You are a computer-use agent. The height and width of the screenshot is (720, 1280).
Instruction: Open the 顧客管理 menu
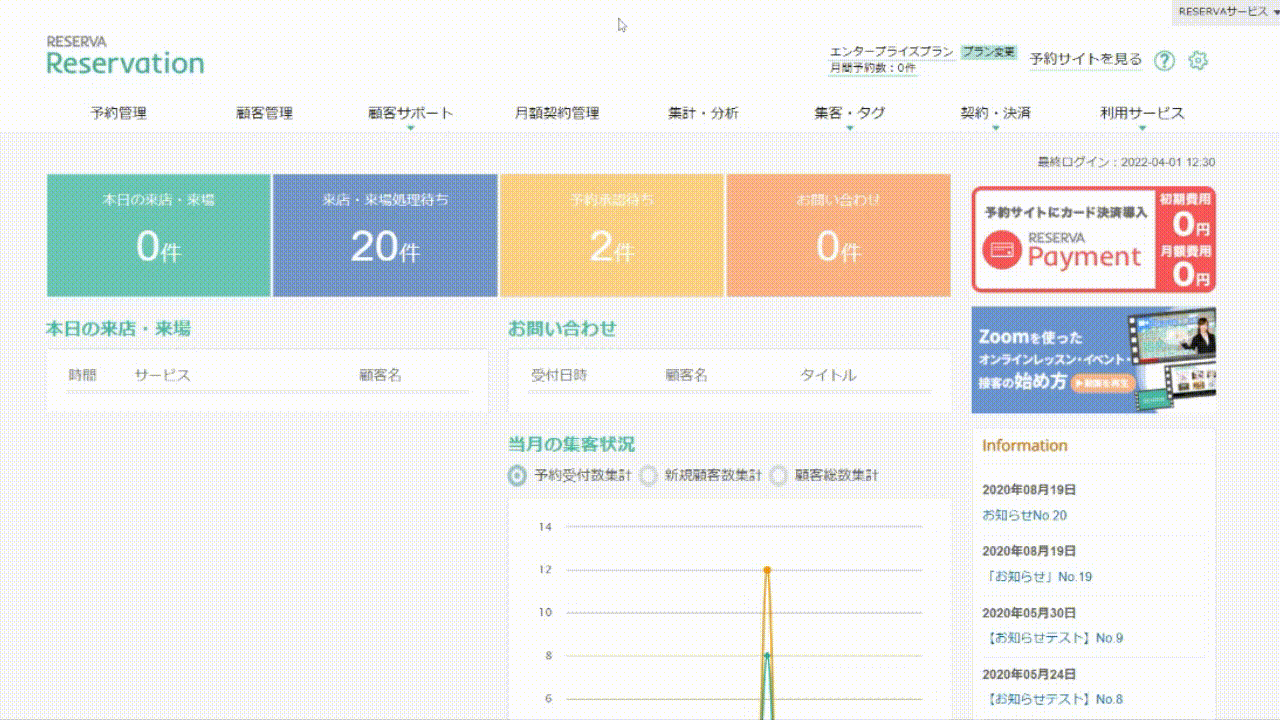tap(264, 114)
